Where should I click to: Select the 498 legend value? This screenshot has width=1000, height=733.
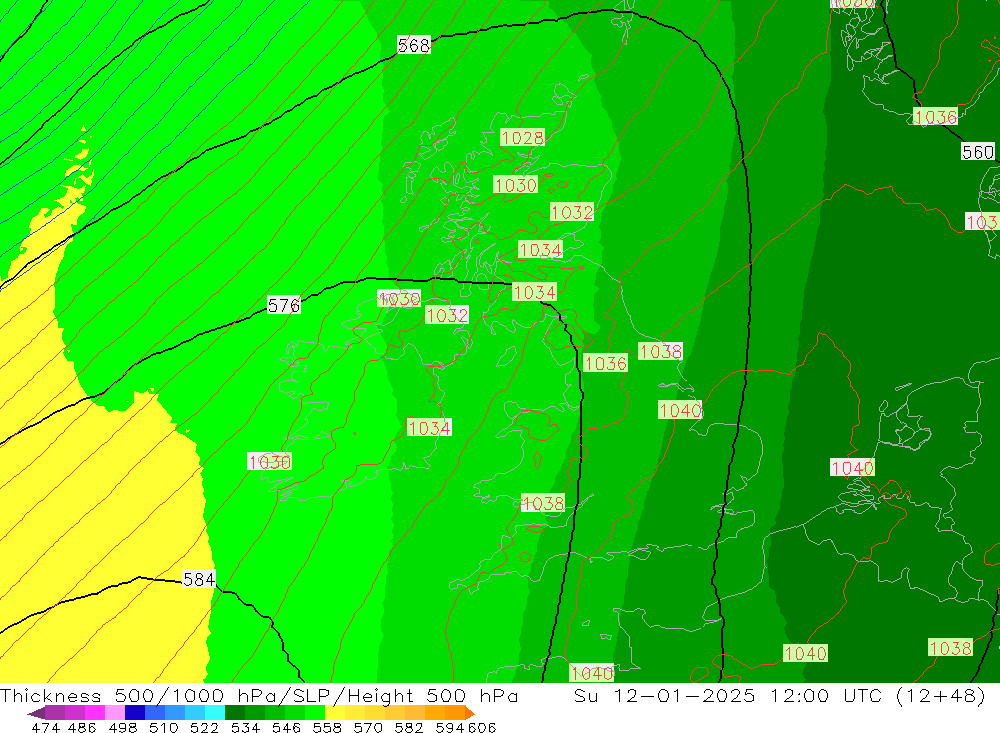click(x=122, y=727)
